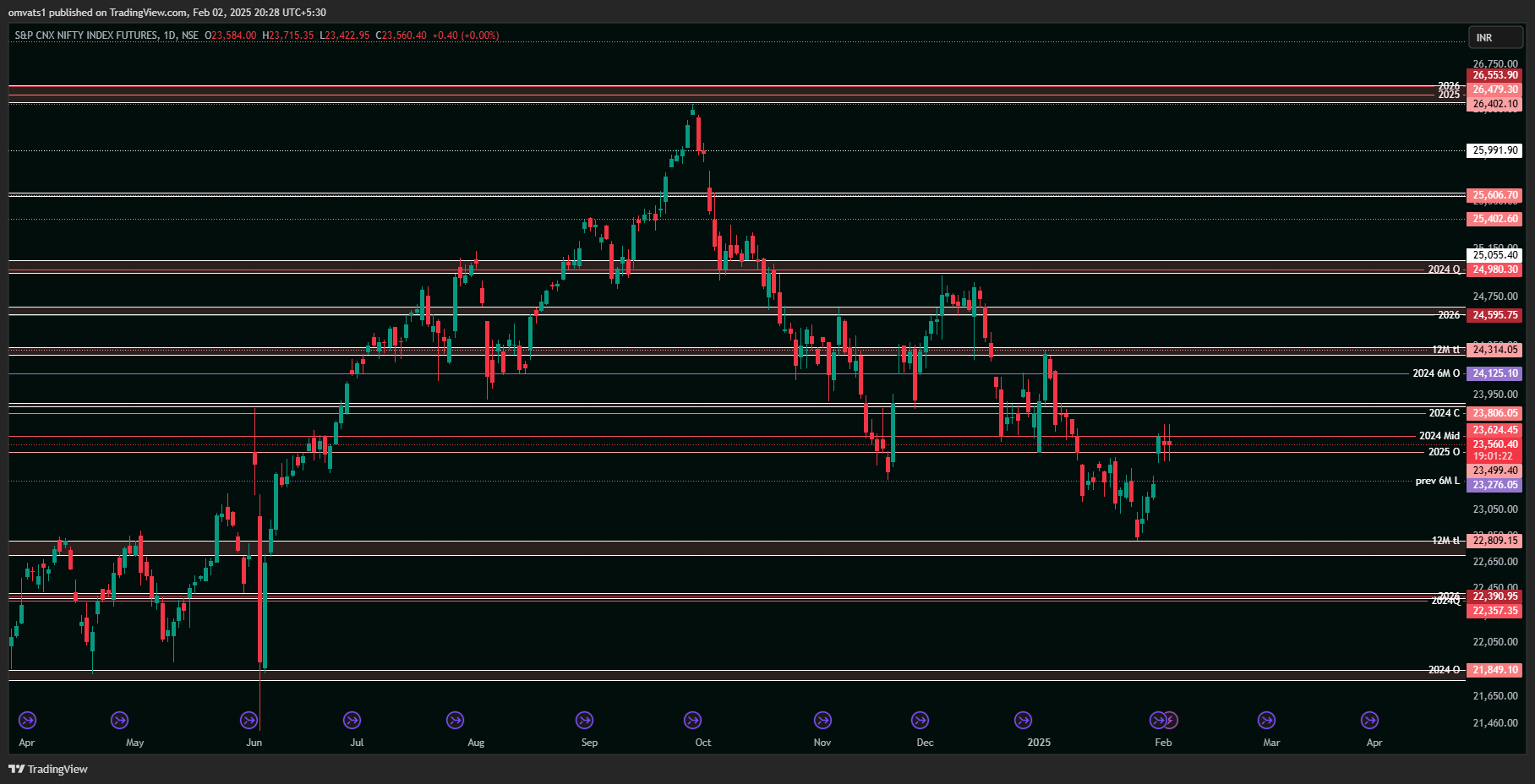Viewport: 1535px width, 784px height.
Task: Click the close value C23,560.40
Action: point(402,35)
